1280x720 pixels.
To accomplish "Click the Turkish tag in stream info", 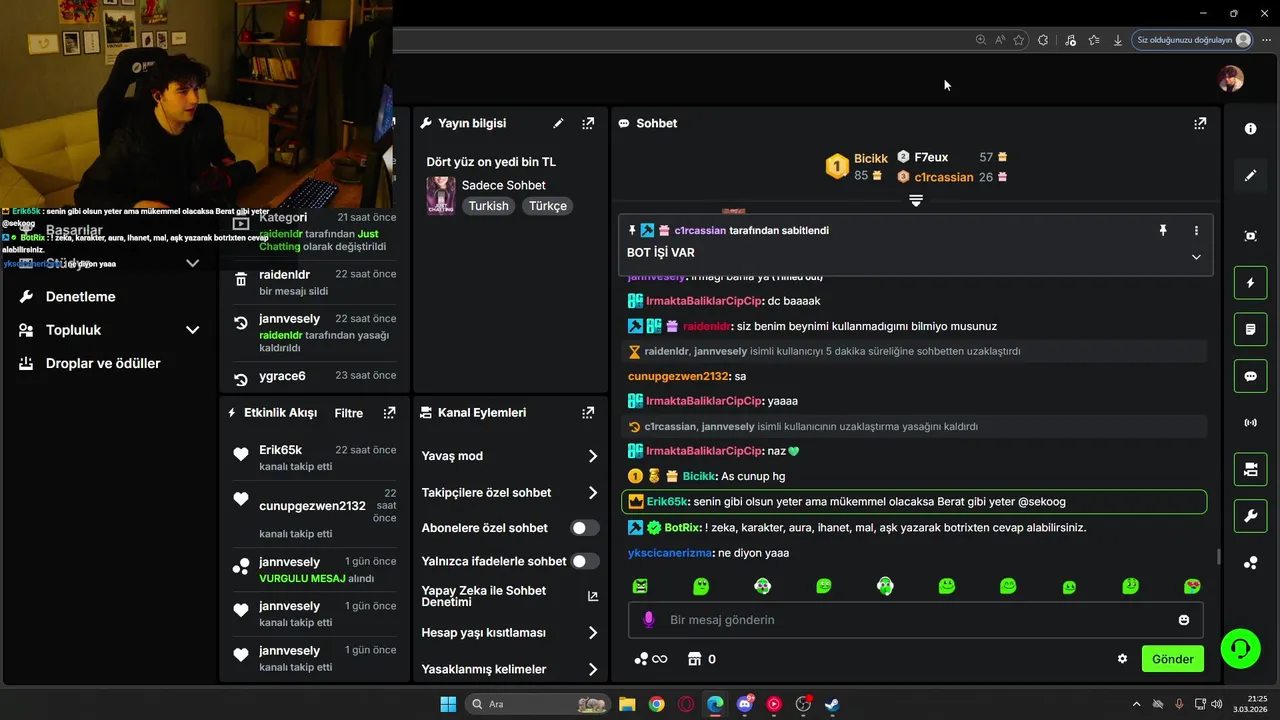I will 489,206.
